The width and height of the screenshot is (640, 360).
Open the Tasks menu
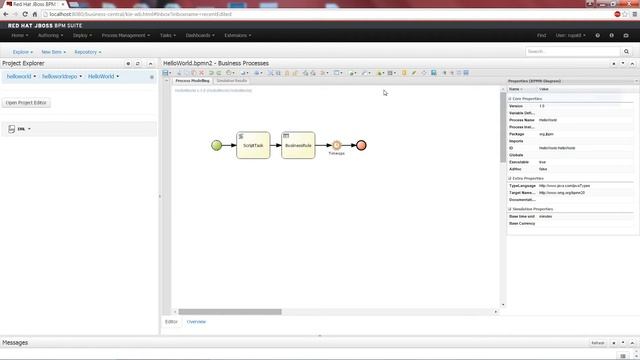168,36
